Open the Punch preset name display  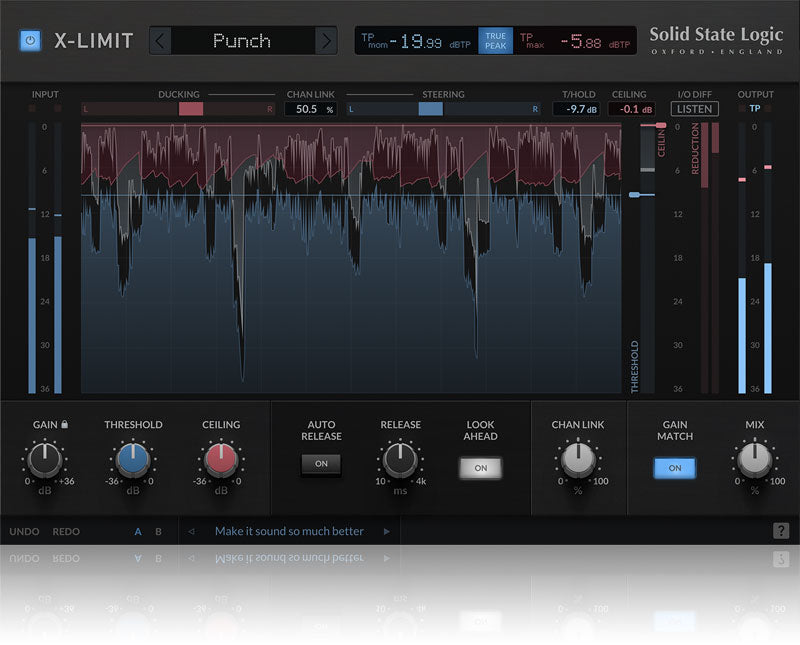242,41
